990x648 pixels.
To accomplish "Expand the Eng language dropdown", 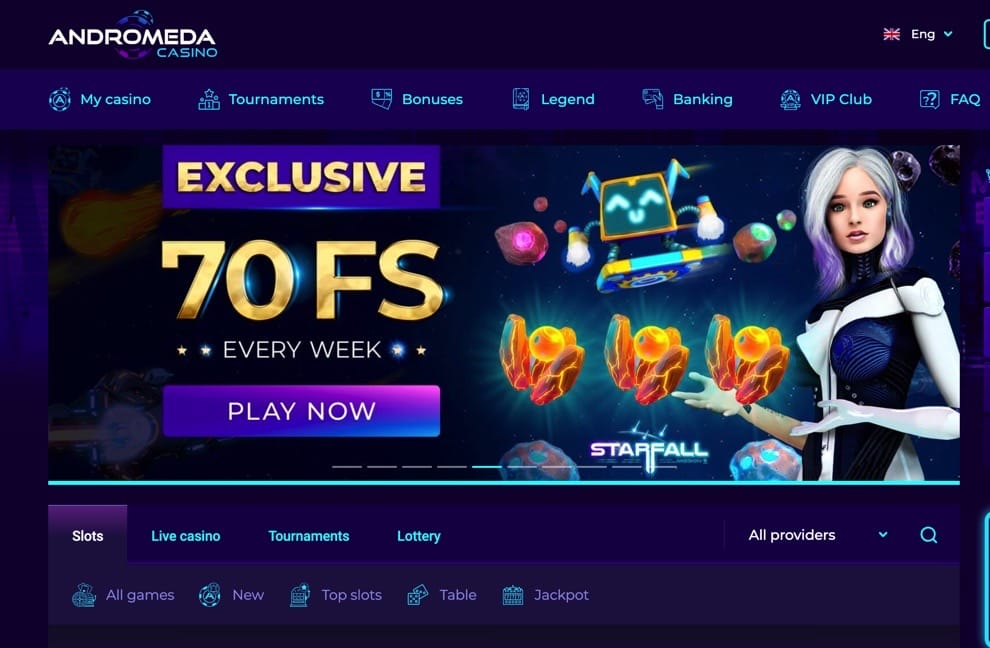I will tap(932, 34).
